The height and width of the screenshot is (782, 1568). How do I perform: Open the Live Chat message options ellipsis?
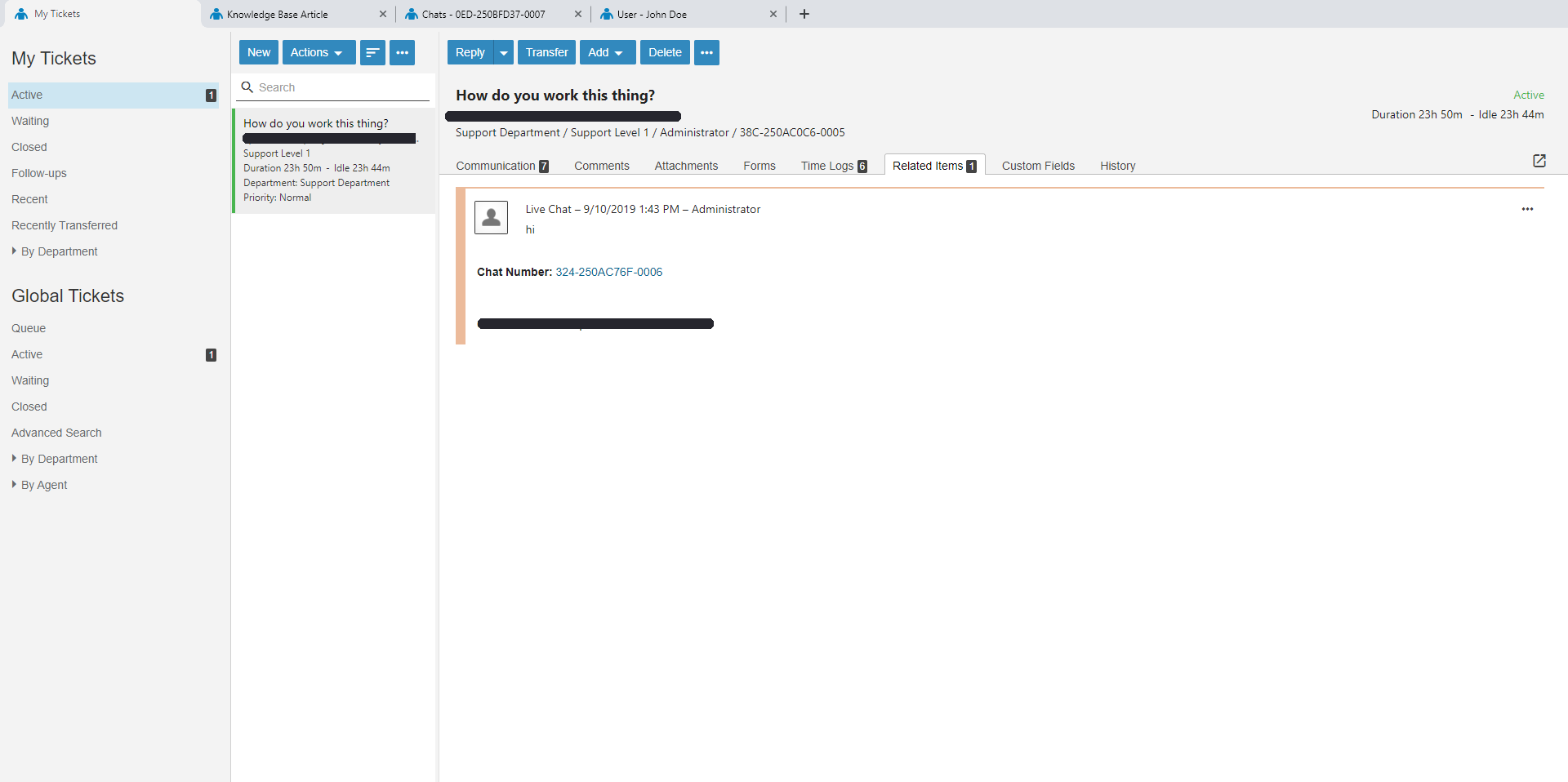point(1527,209)
